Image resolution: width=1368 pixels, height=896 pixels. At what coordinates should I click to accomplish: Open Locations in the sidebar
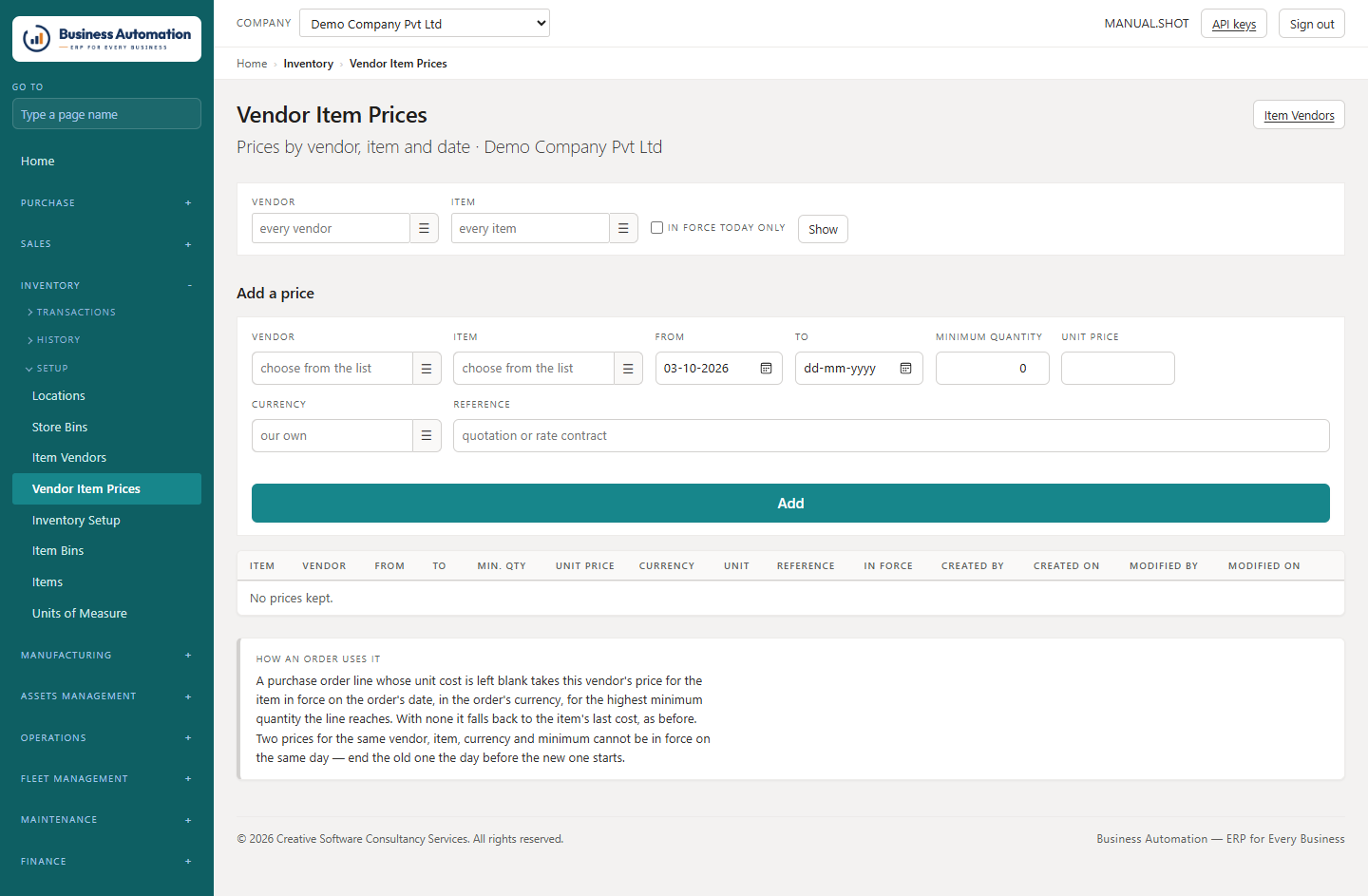click(x=106, y=396)
